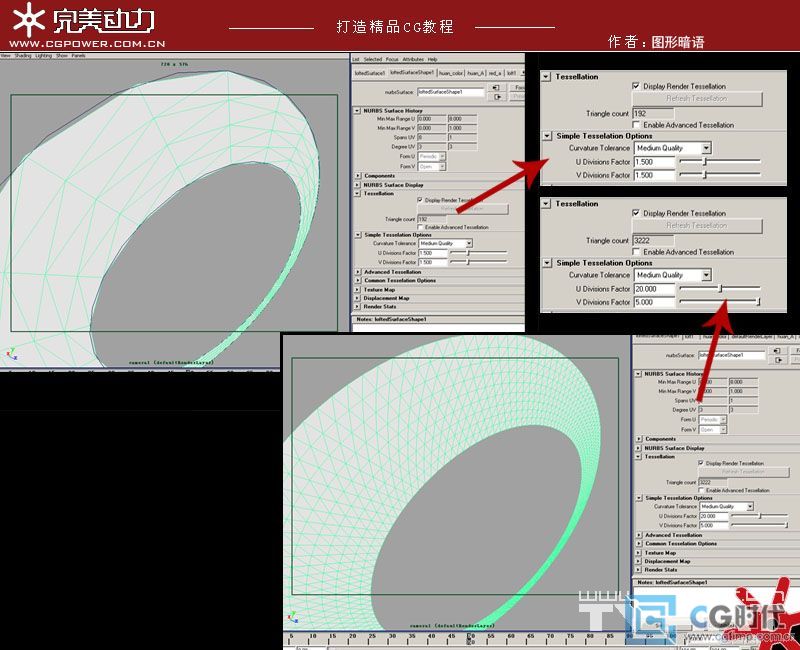
Task: Enable Advanced Tessellation in upper Attribute Editor
Action: pos(420,227)
